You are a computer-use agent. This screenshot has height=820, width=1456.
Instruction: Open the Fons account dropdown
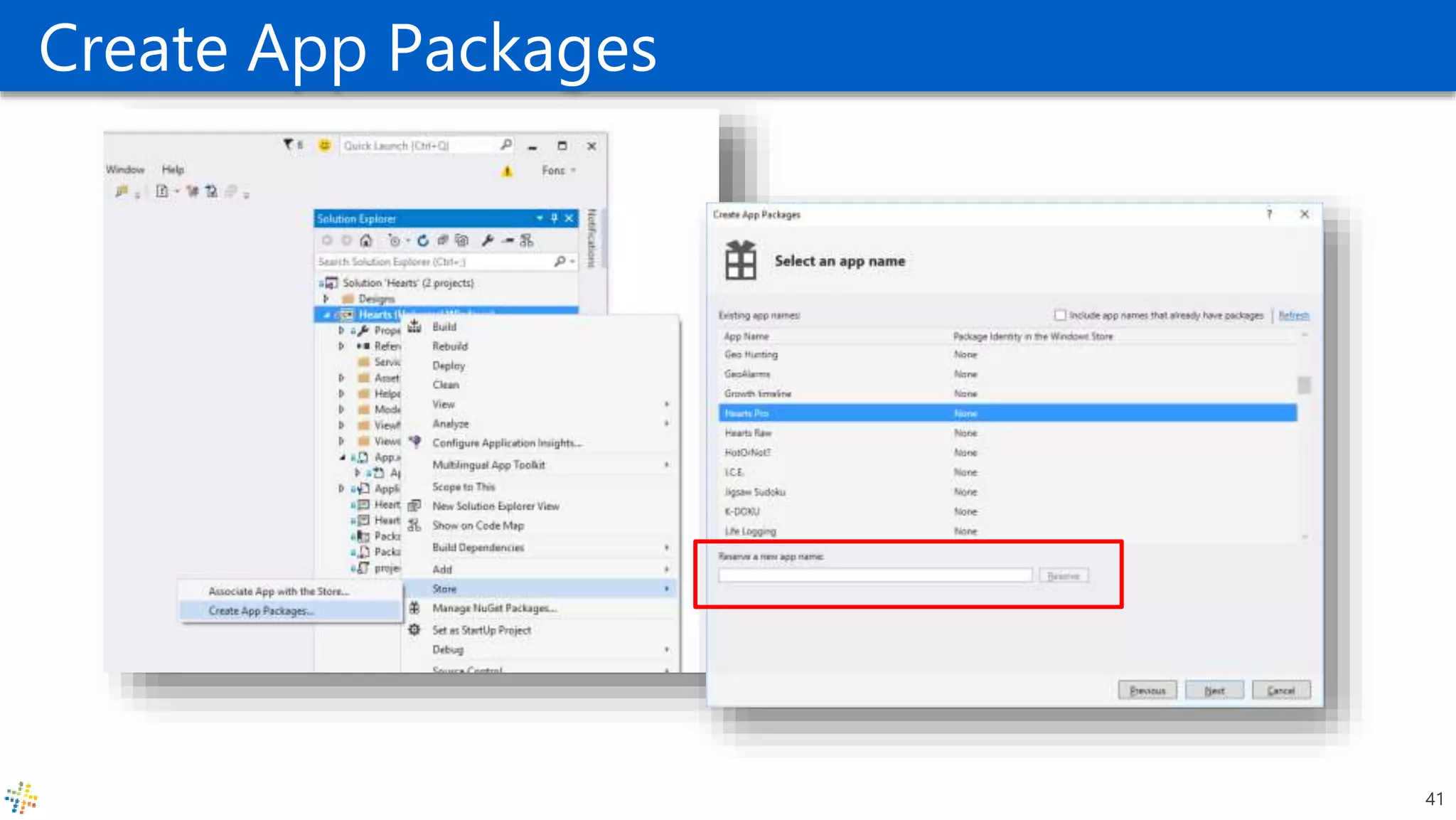[559, 171]
